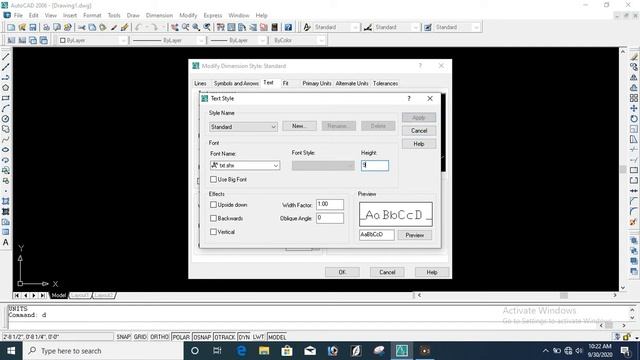Screen dimensions: 640x360
Task: Click the Windows Start button
Action: click(11, 351)
